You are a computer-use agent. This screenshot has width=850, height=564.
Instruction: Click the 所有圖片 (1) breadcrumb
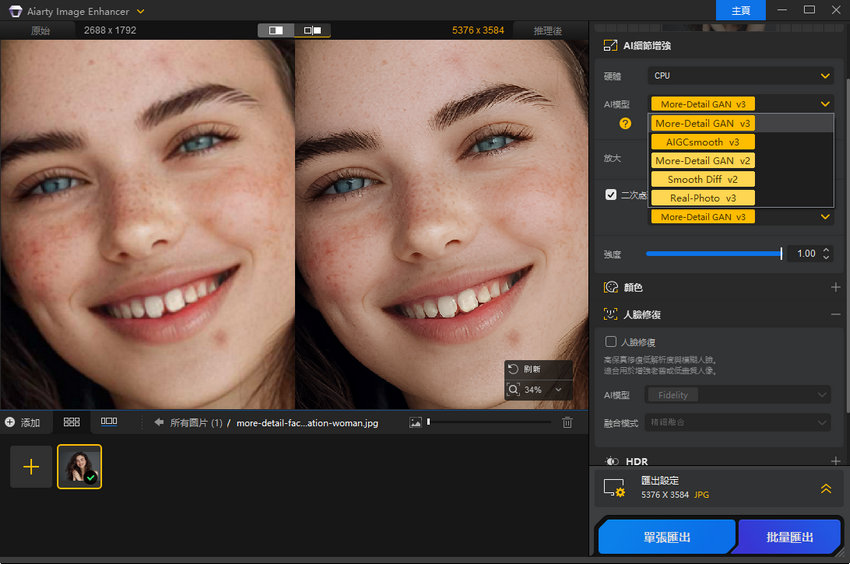coord(196,423)
